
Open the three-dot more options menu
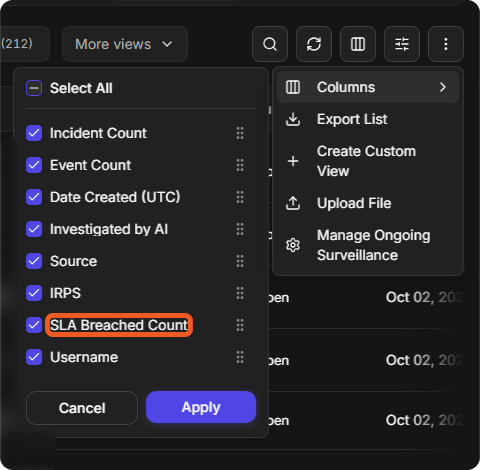coord(446,44)
